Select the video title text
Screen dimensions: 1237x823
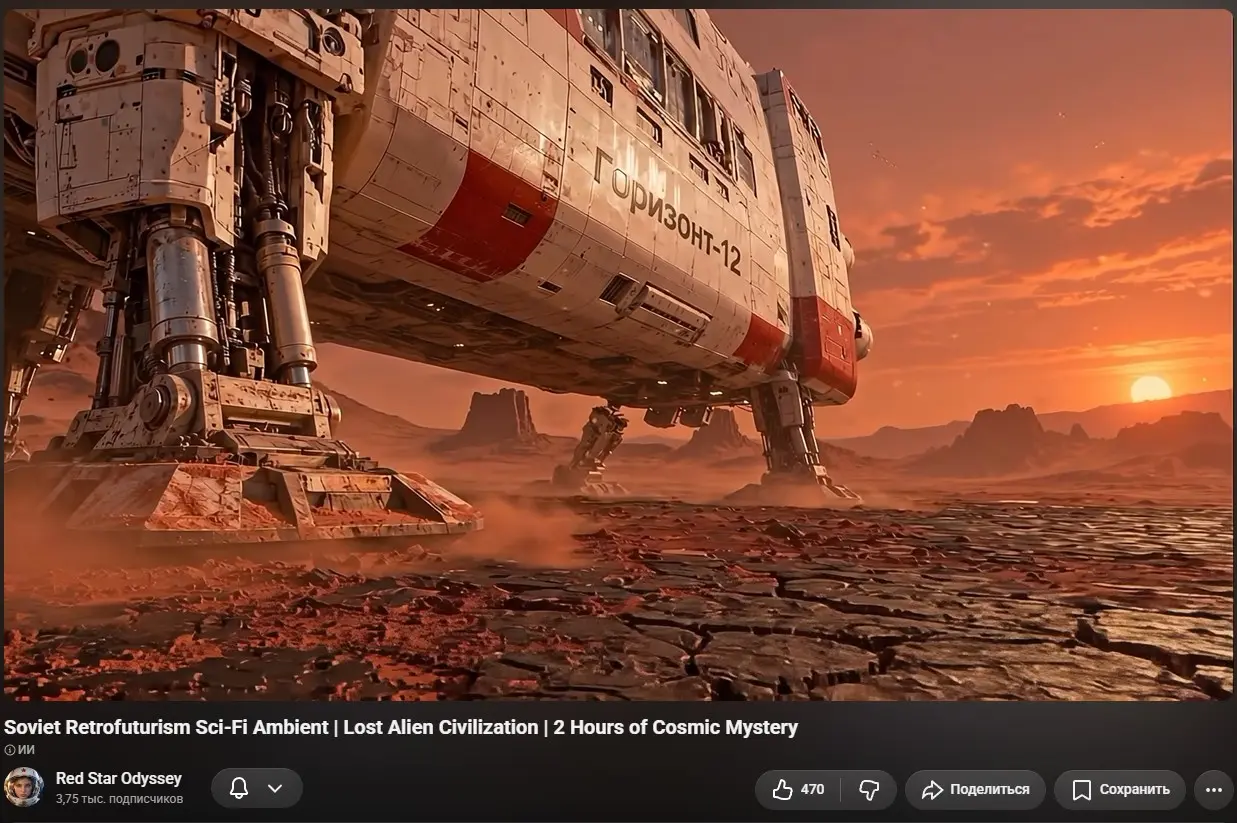click(401, 727)
